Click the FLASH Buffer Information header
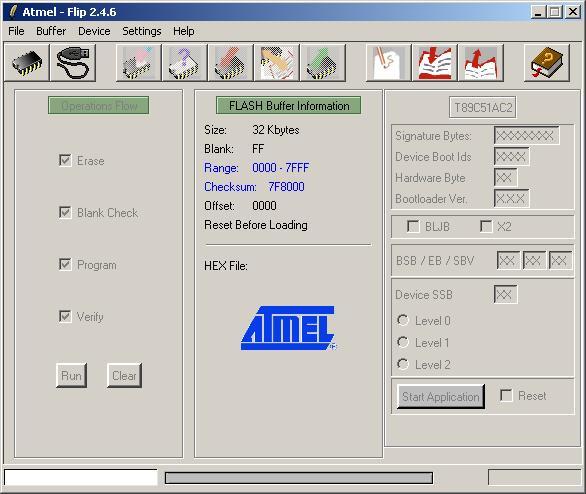Viewport: 586px width, 494px height. (289, 105)
